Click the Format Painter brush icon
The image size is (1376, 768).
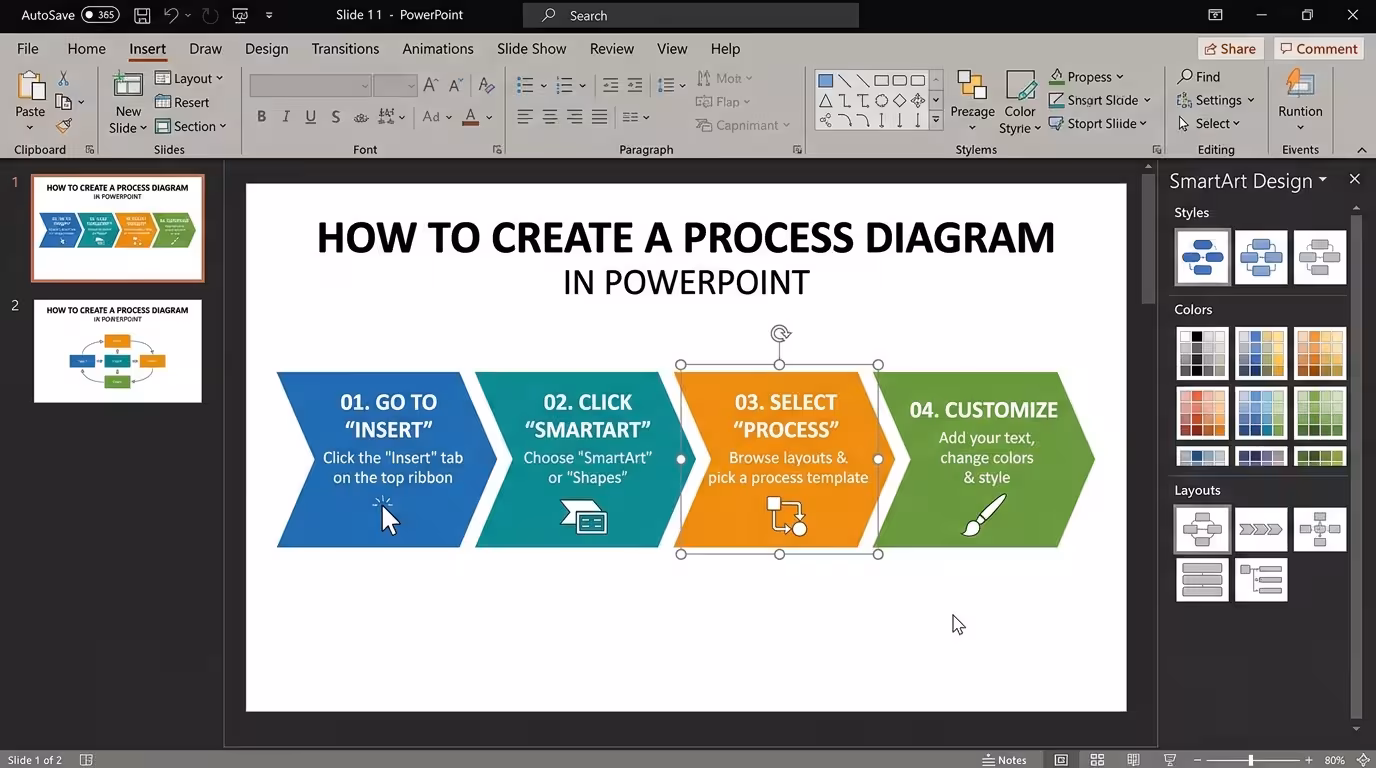(x=64, y=126)
